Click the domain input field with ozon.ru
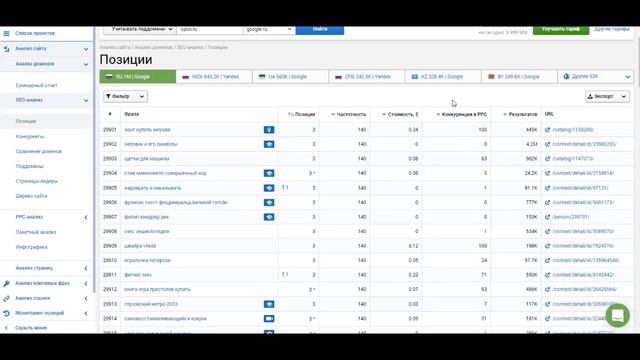640x360 pixels. tap(210, 29)
